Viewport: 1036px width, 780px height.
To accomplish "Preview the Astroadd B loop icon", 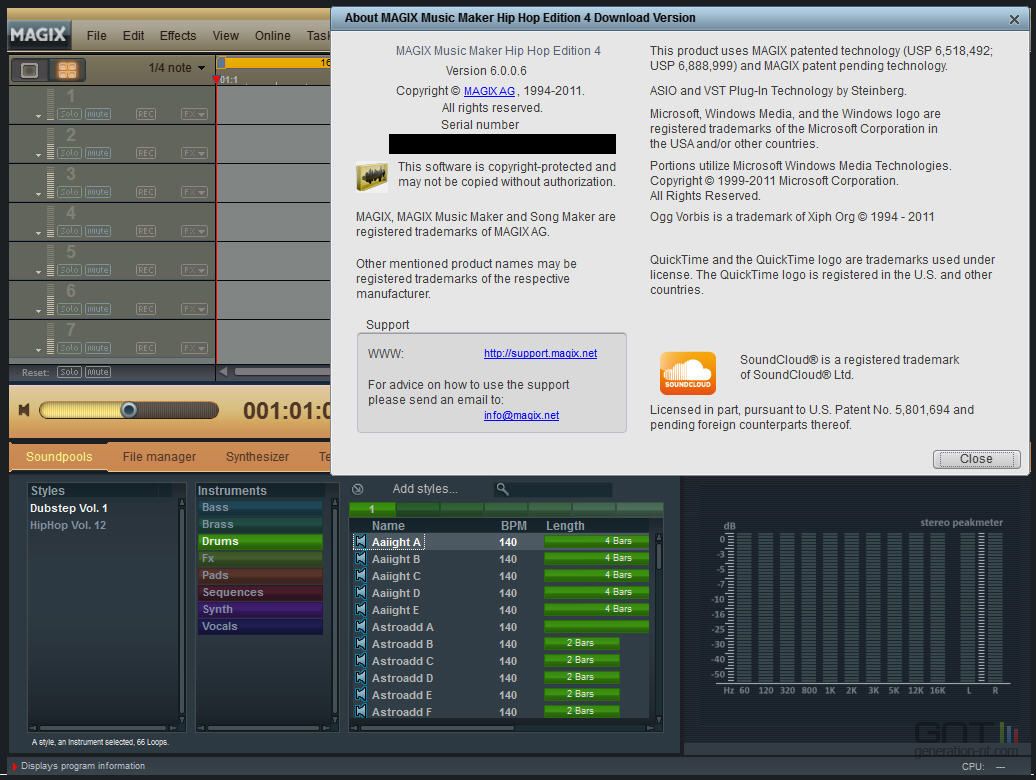I will (x=360, y=644).
